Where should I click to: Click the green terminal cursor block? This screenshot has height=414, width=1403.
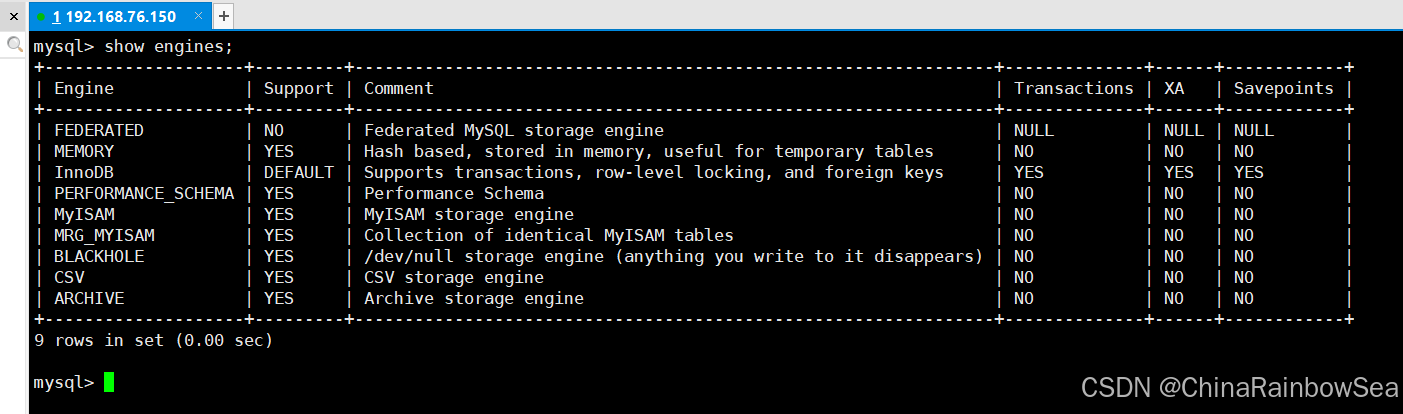109,382
